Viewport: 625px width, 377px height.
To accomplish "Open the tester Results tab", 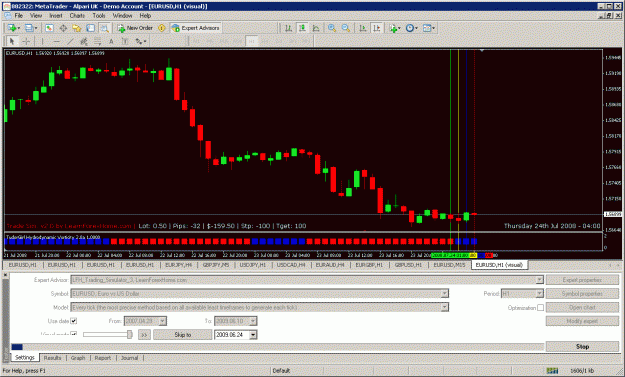I will pos(52,358).
